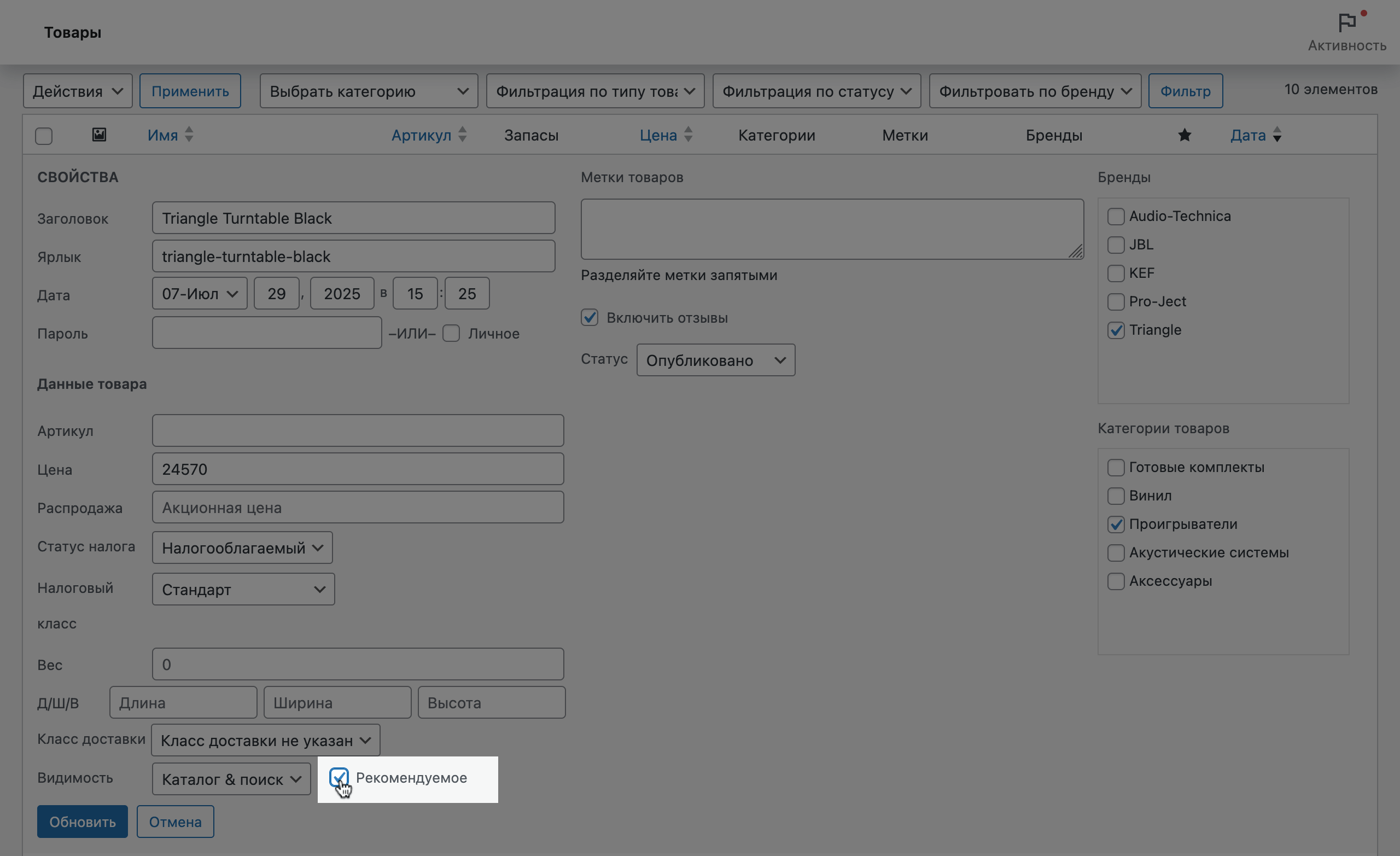The image size is (1400, 856).
Task: Open the Действия bulk actions dropdown
Action: [x=78, y=91]
